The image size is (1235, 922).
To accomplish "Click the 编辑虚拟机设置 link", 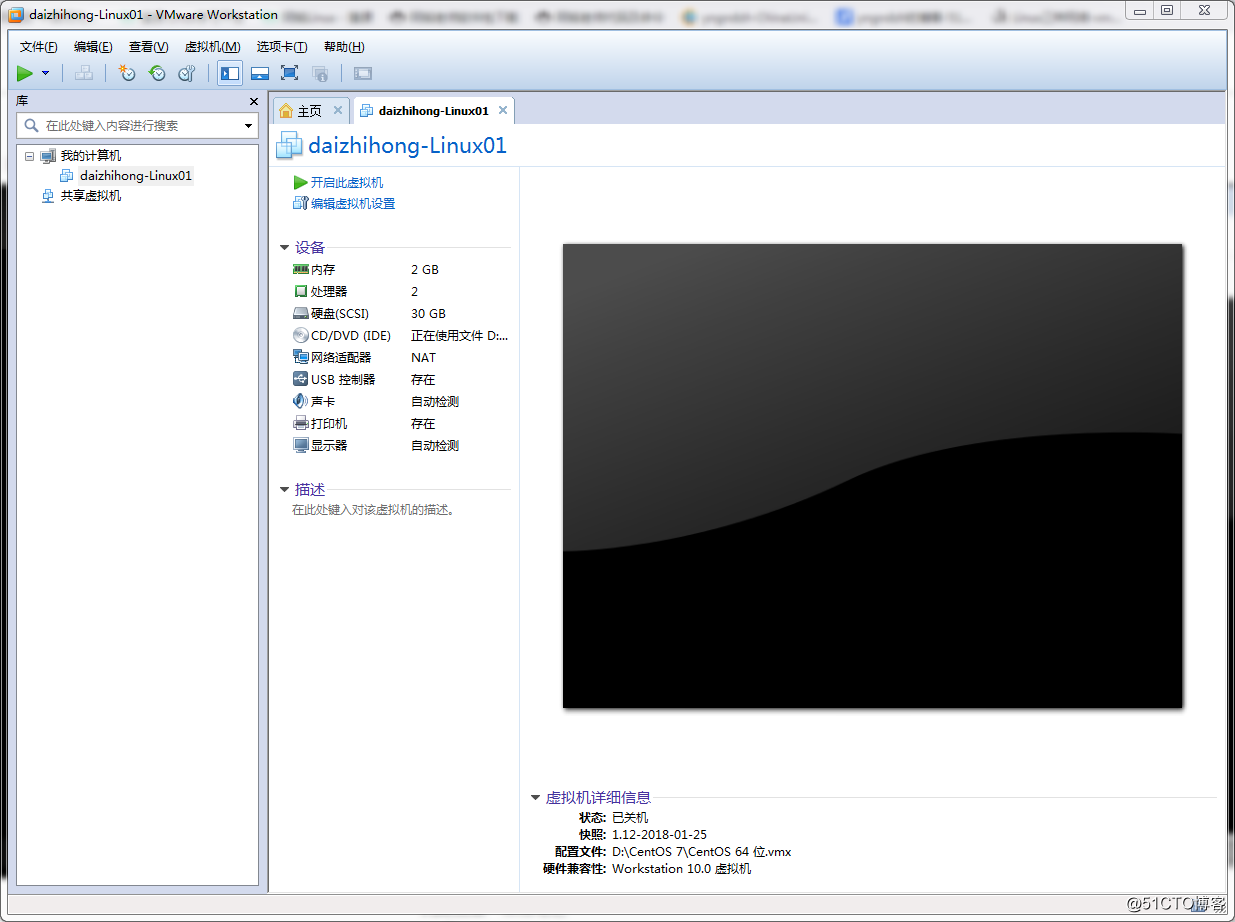I will (353, 203).
